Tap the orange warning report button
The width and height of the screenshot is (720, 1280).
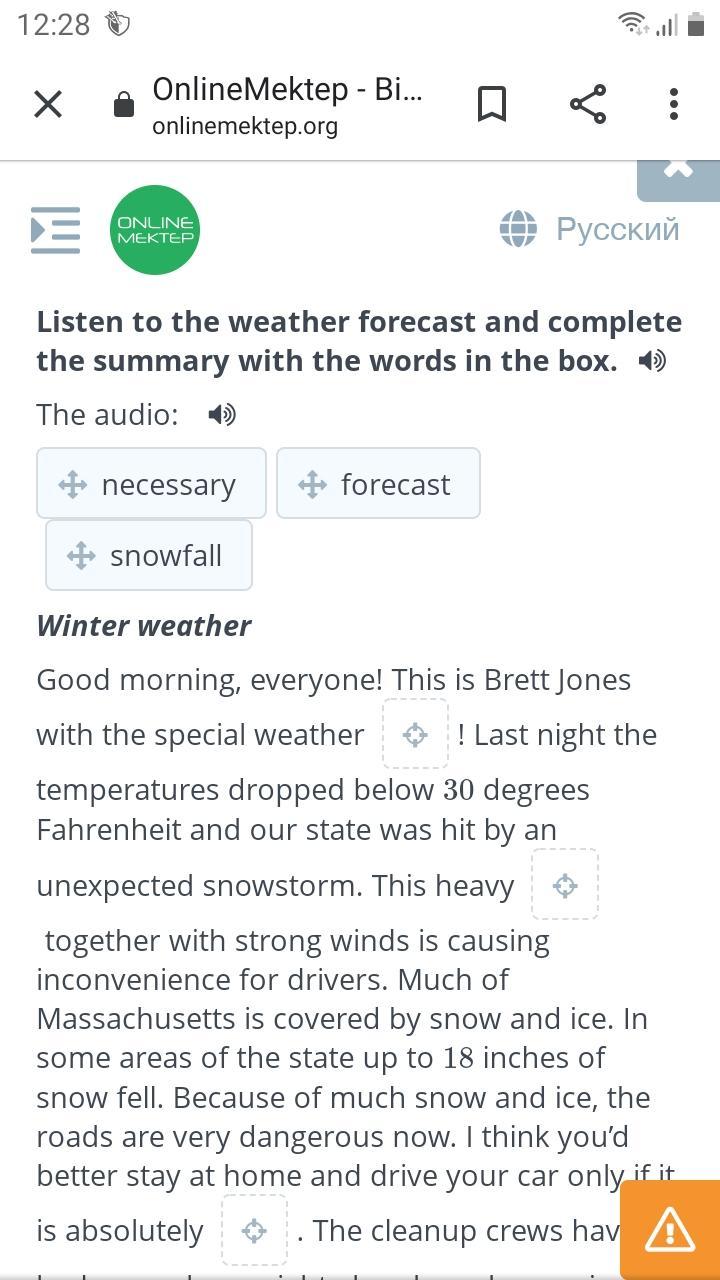pos(670,1230)
